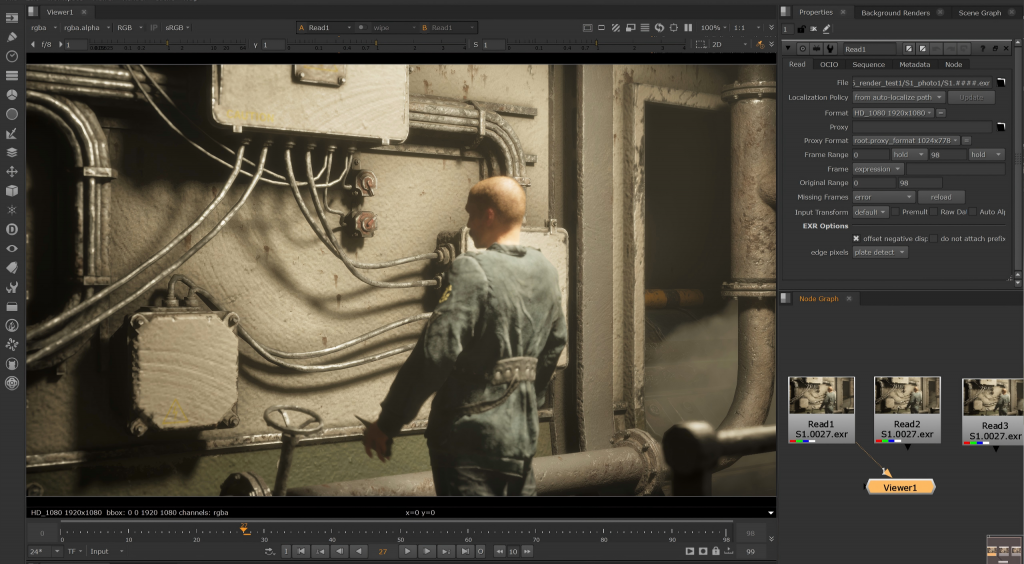Viewport: 1024px width, 564px height.
Task: Open the Draw tools brush icon
Action: point(12,37)
